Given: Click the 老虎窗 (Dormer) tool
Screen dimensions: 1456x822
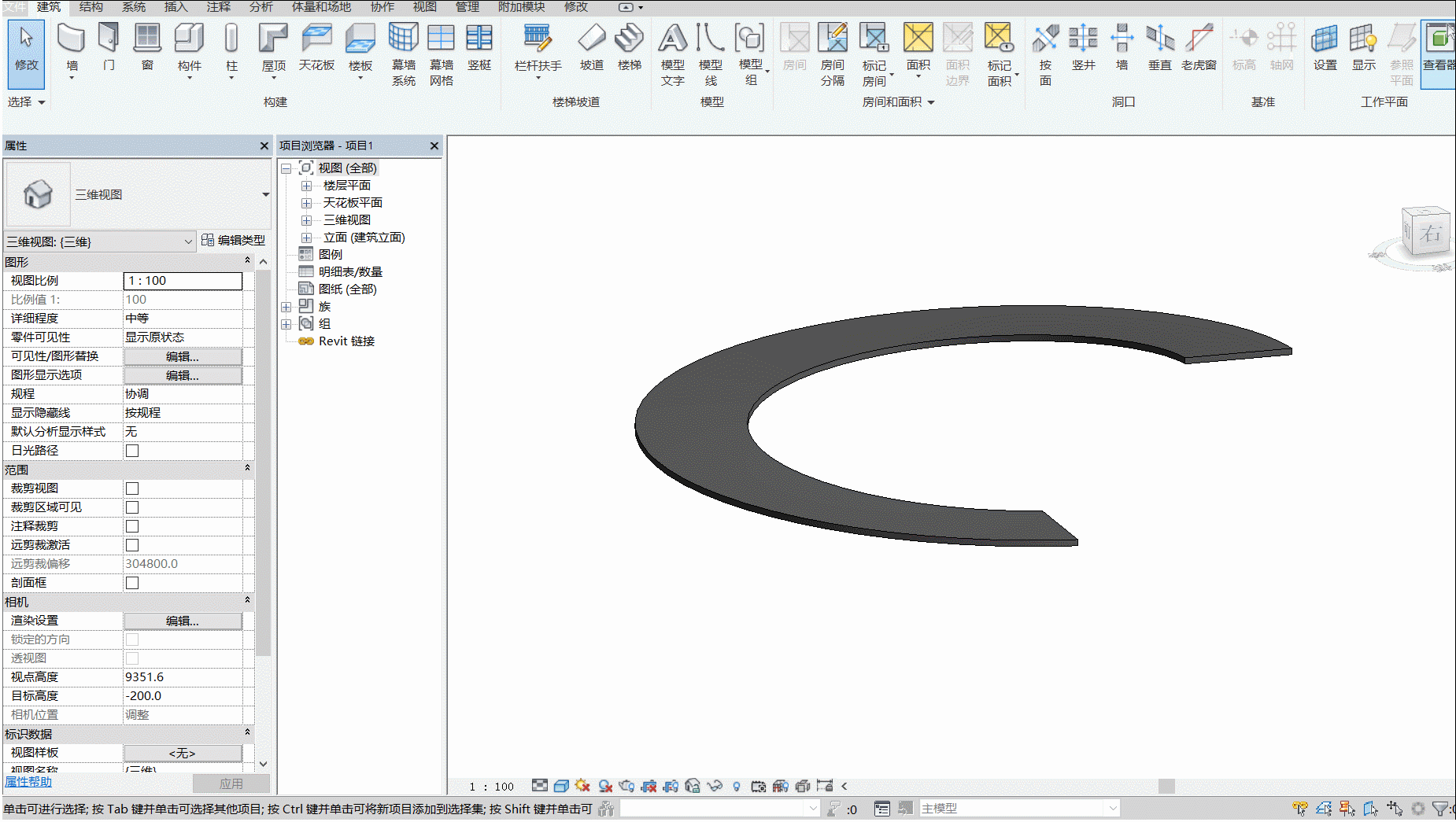Looking at the screenshot, I should tap(1199, 47).
